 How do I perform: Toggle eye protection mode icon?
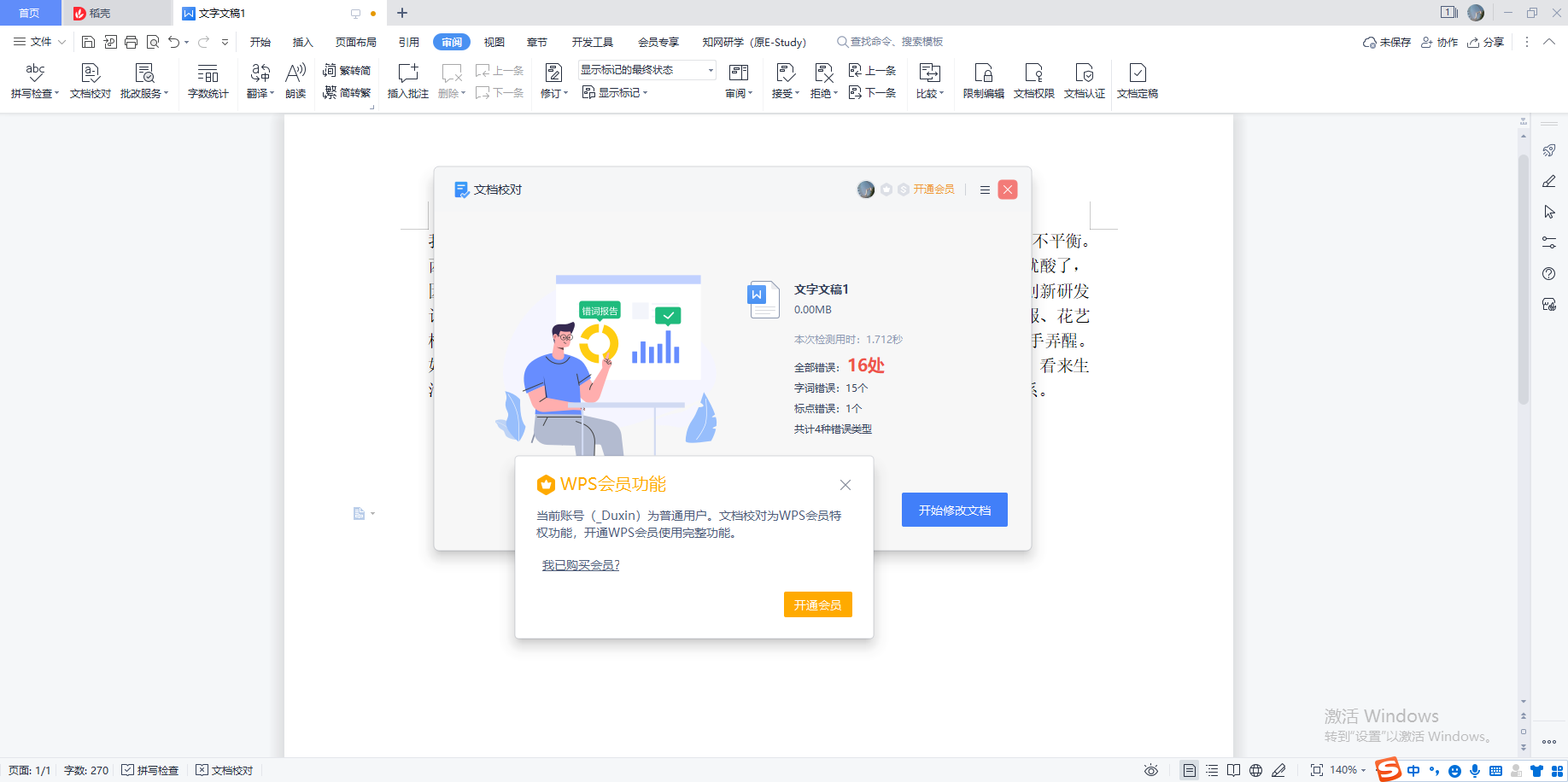point(1151,770)
